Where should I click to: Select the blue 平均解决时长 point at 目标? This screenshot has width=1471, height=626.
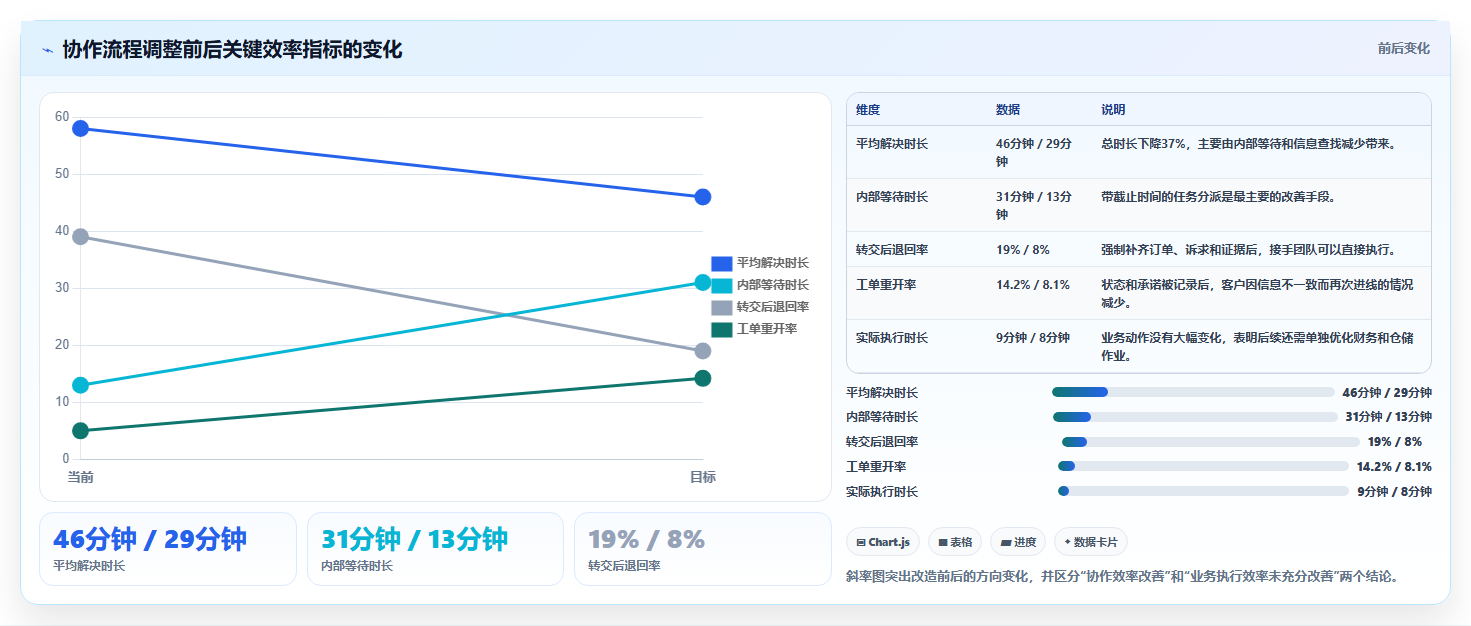(703, 197)
